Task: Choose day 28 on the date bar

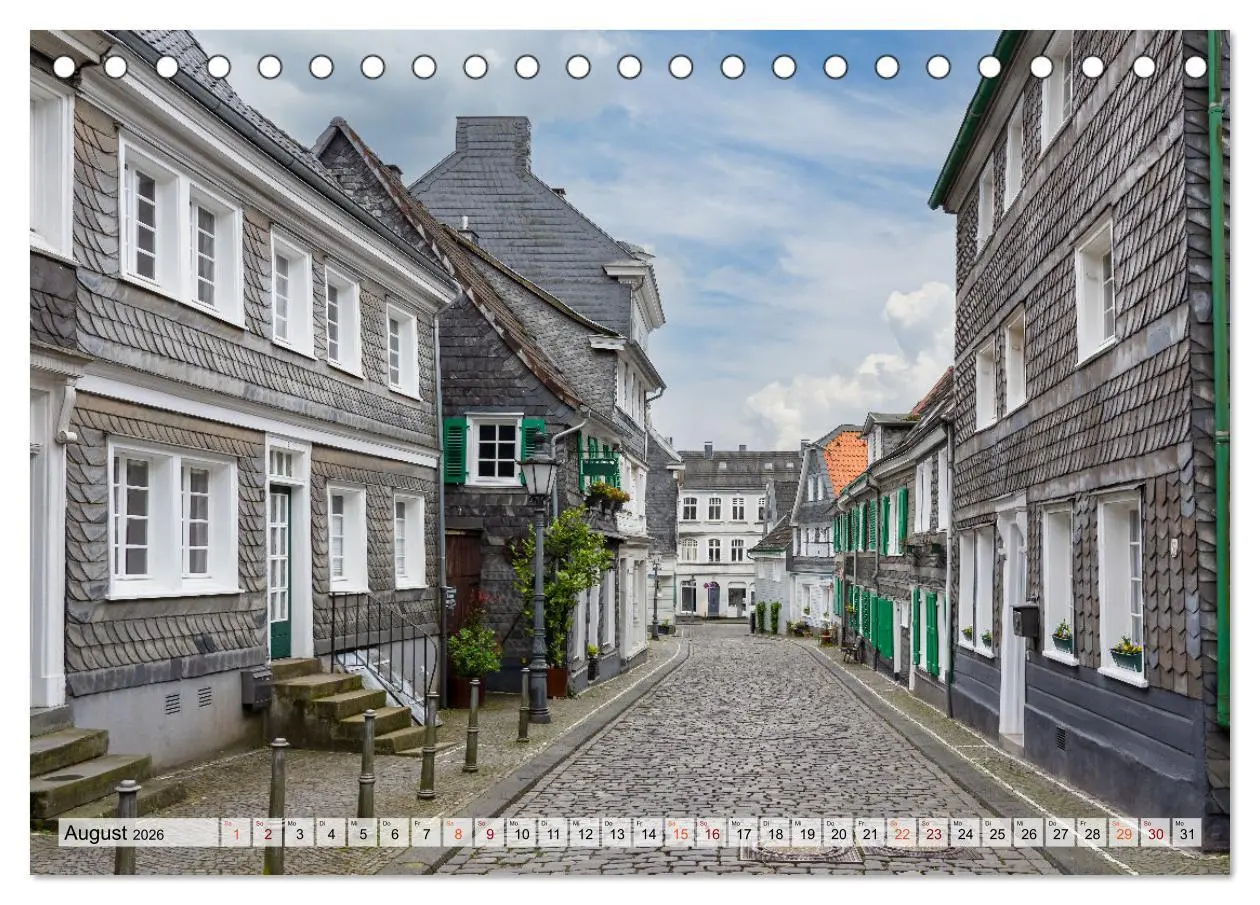Action: pyautogui.click(x=1092, y=833)
